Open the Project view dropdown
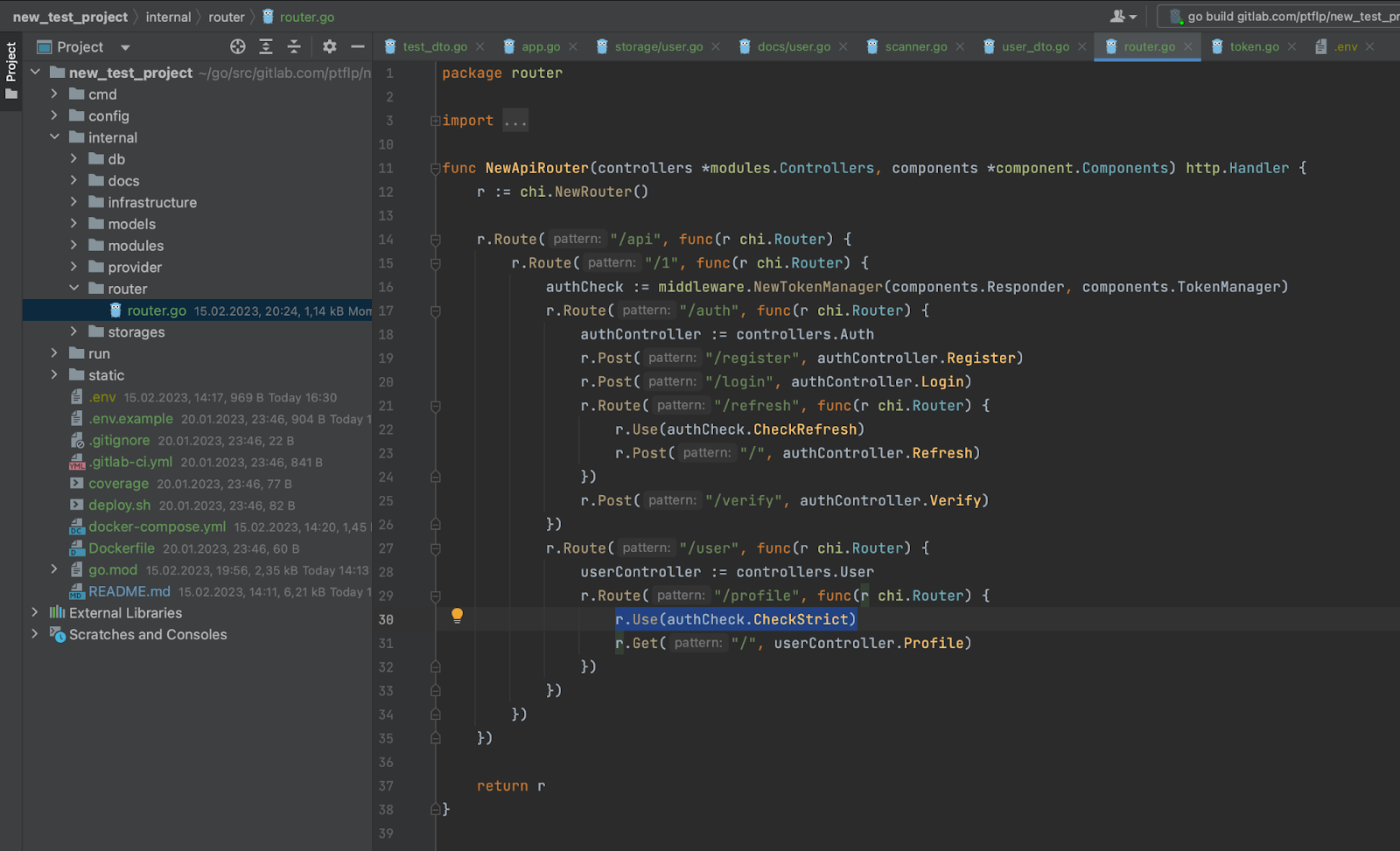The width and height of the screenshot is (1400, 851). point(125,47)
